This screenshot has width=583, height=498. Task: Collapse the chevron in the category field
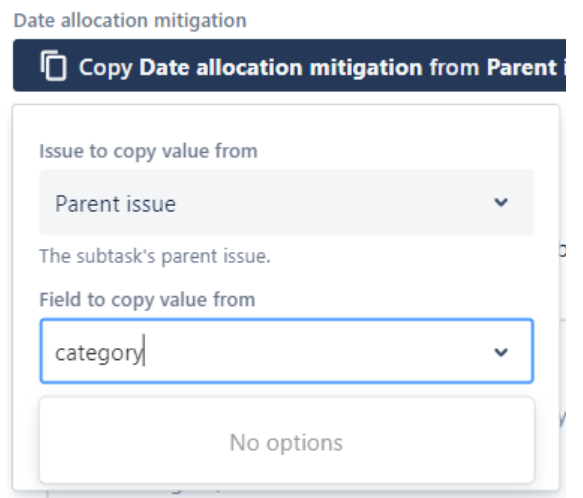coord(501,352)
